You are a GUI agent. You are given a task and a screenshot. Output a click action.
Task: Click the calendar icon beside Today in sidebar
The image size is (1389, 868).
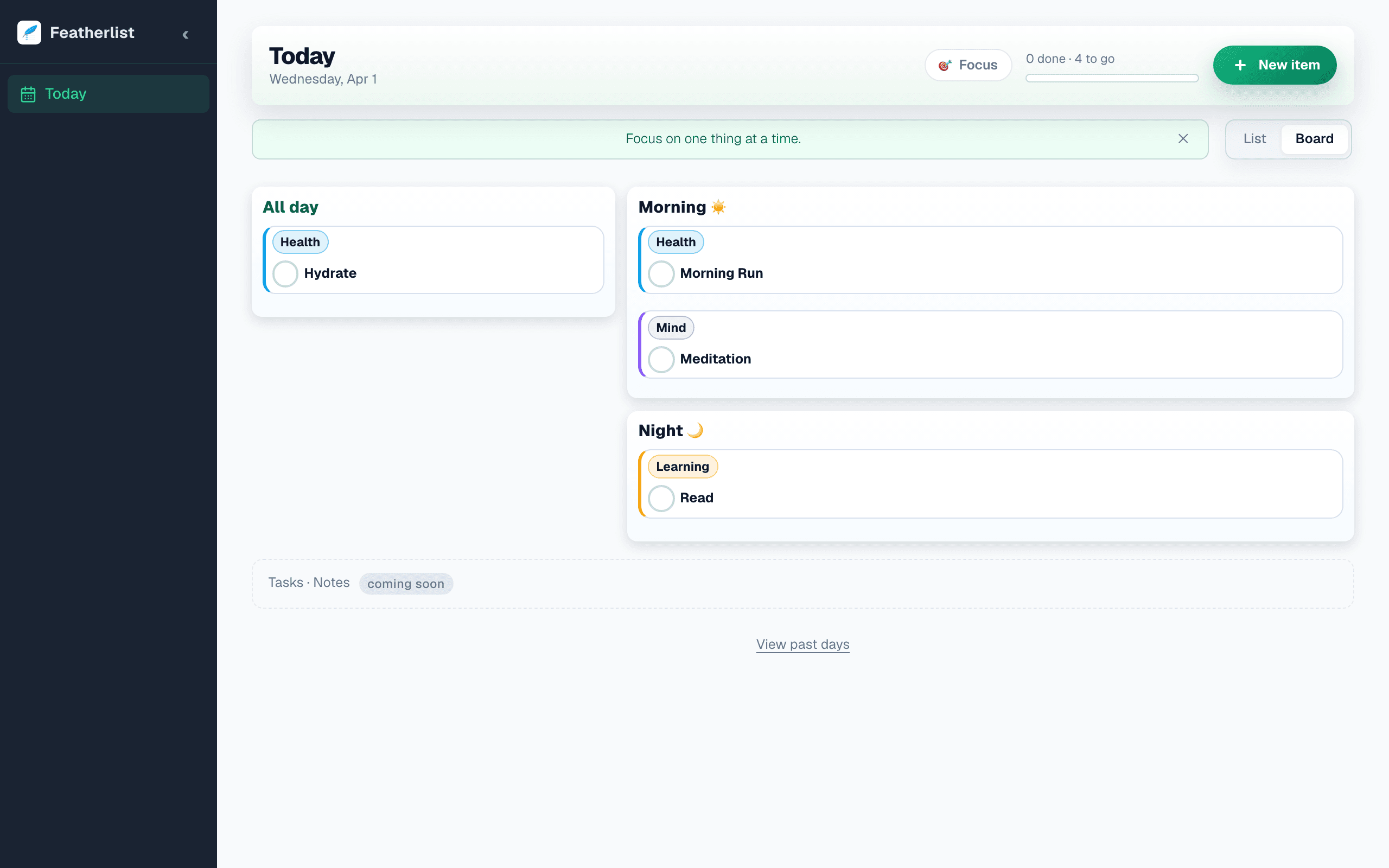(29, 93)
